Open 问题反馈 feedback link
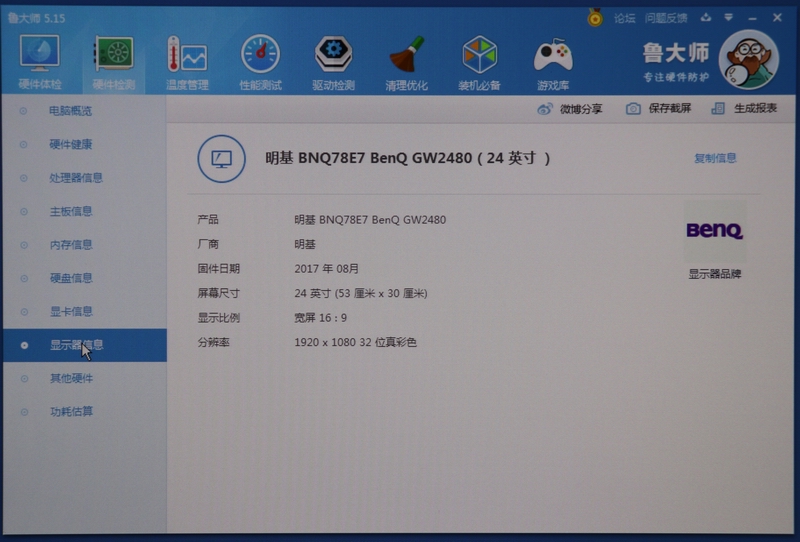 (x=666, y=18)
